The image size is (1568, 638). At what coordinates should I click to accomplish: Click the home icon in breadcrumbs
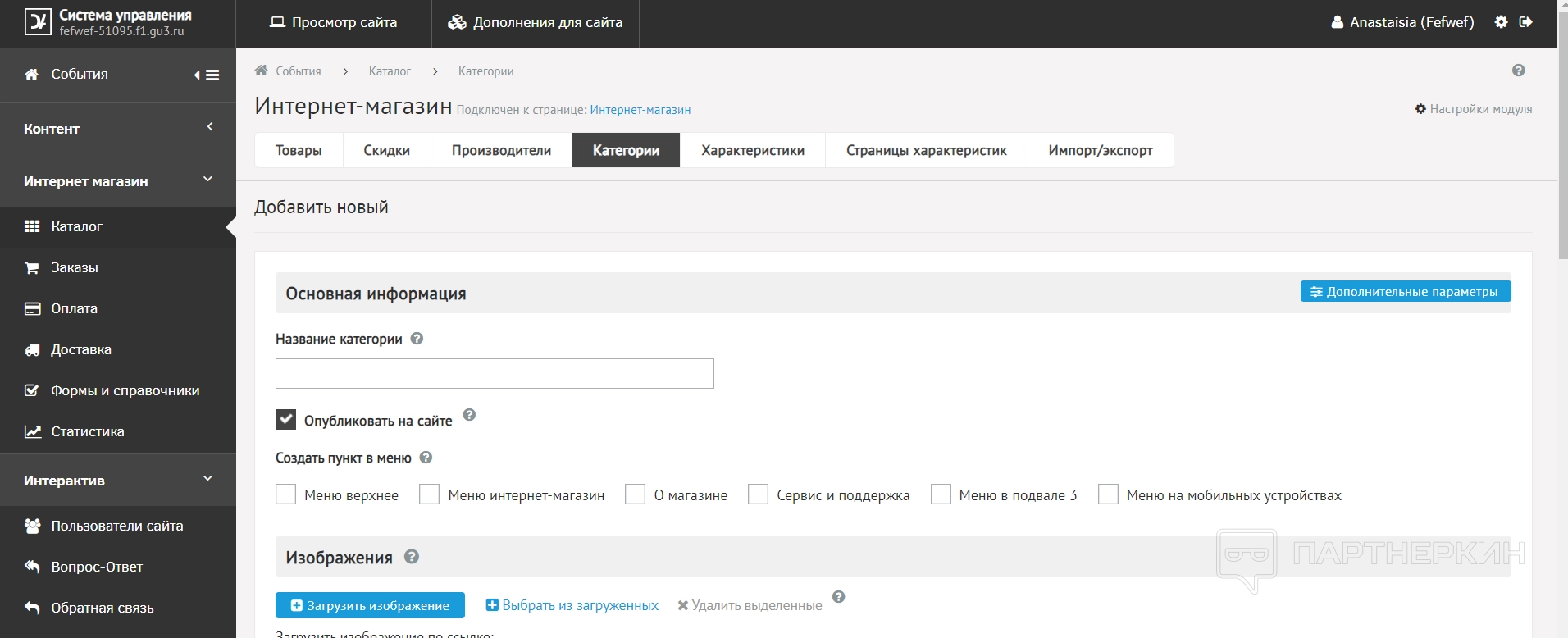pos(262,71)
